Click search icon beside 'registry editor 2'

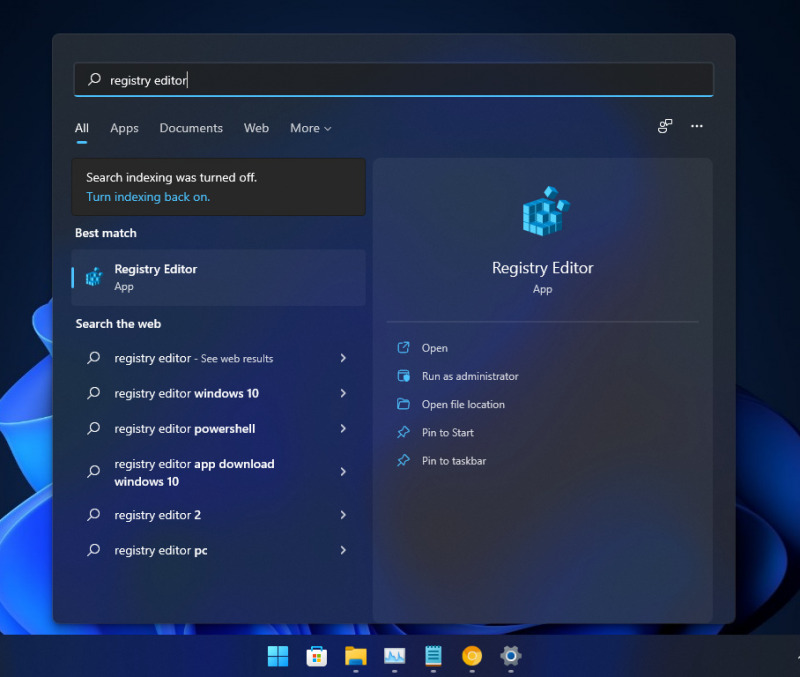[x=93, y=514]
